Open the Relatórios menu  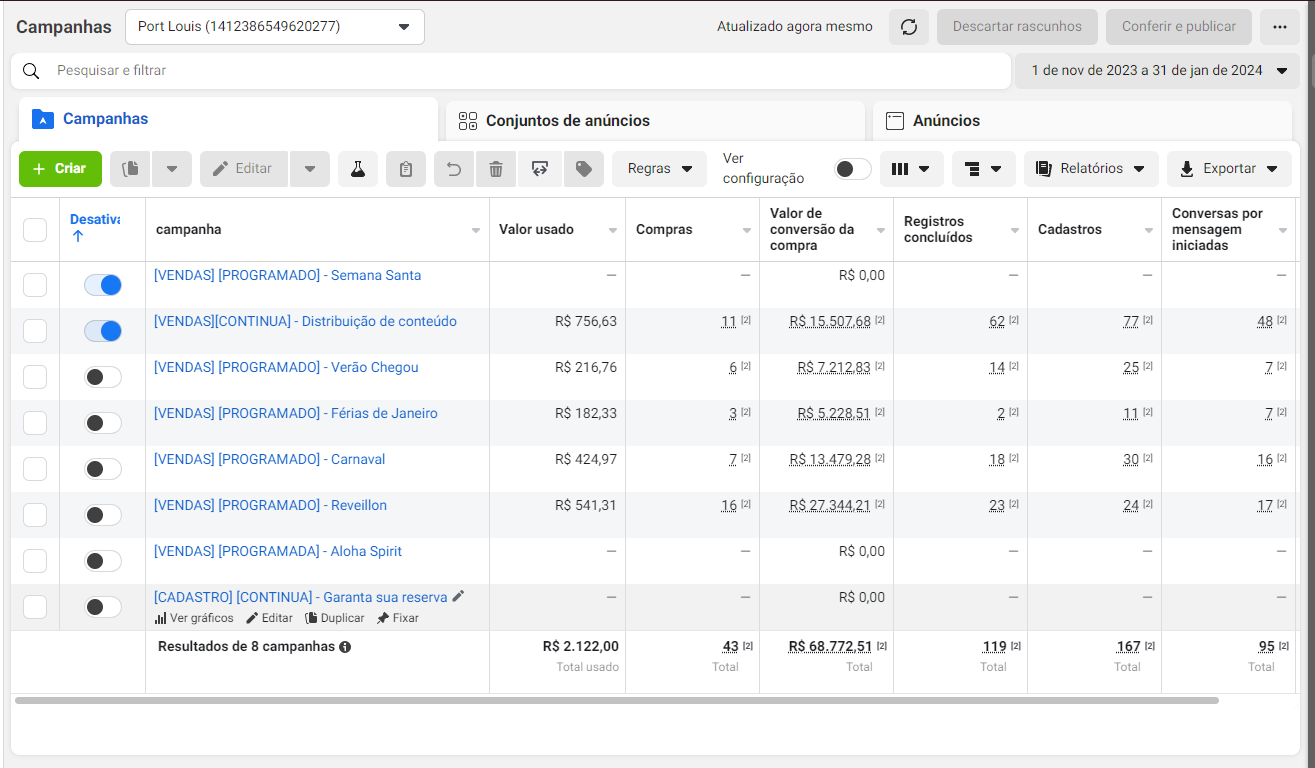[1091, 169]
